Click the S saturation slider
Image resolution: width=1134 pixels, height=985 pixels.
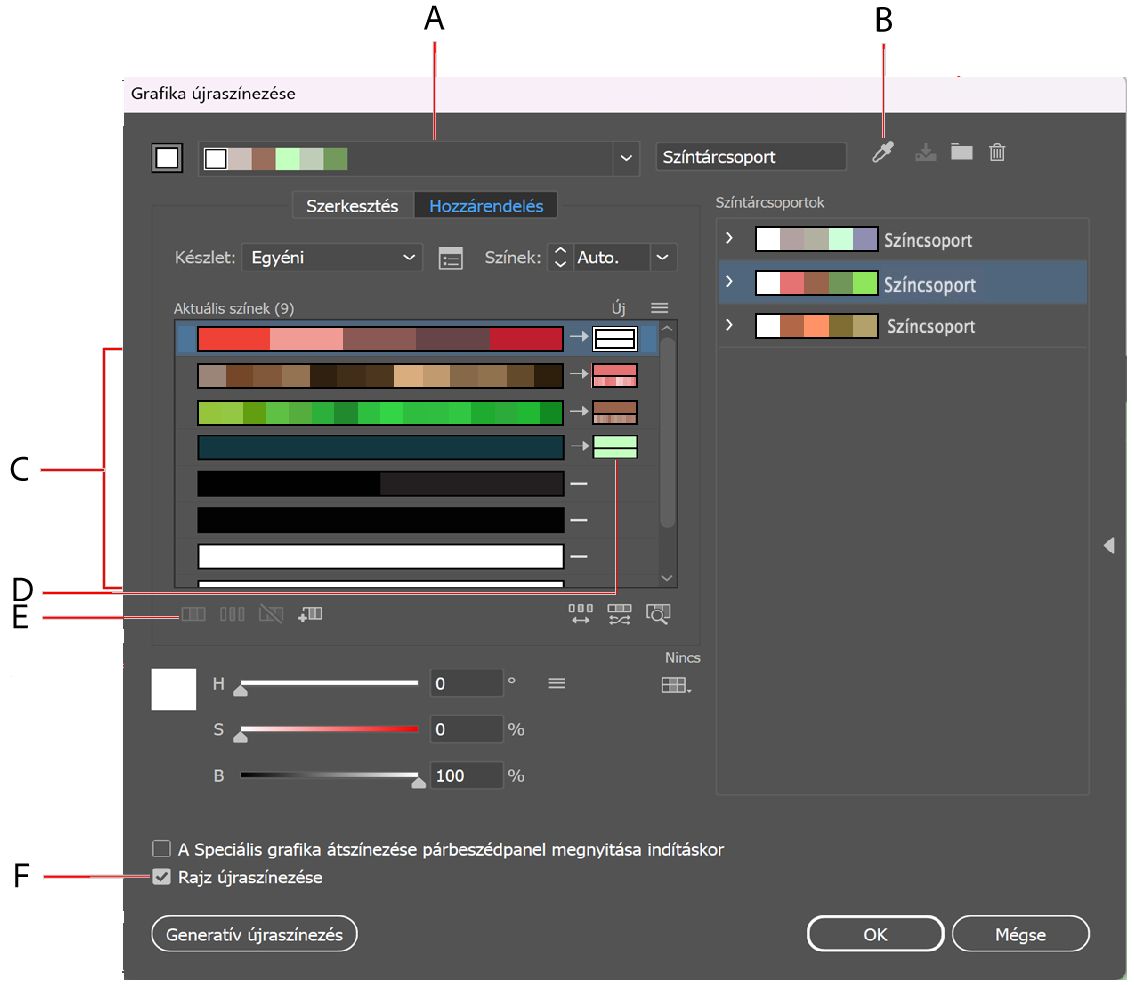click(x=329, y=729)
